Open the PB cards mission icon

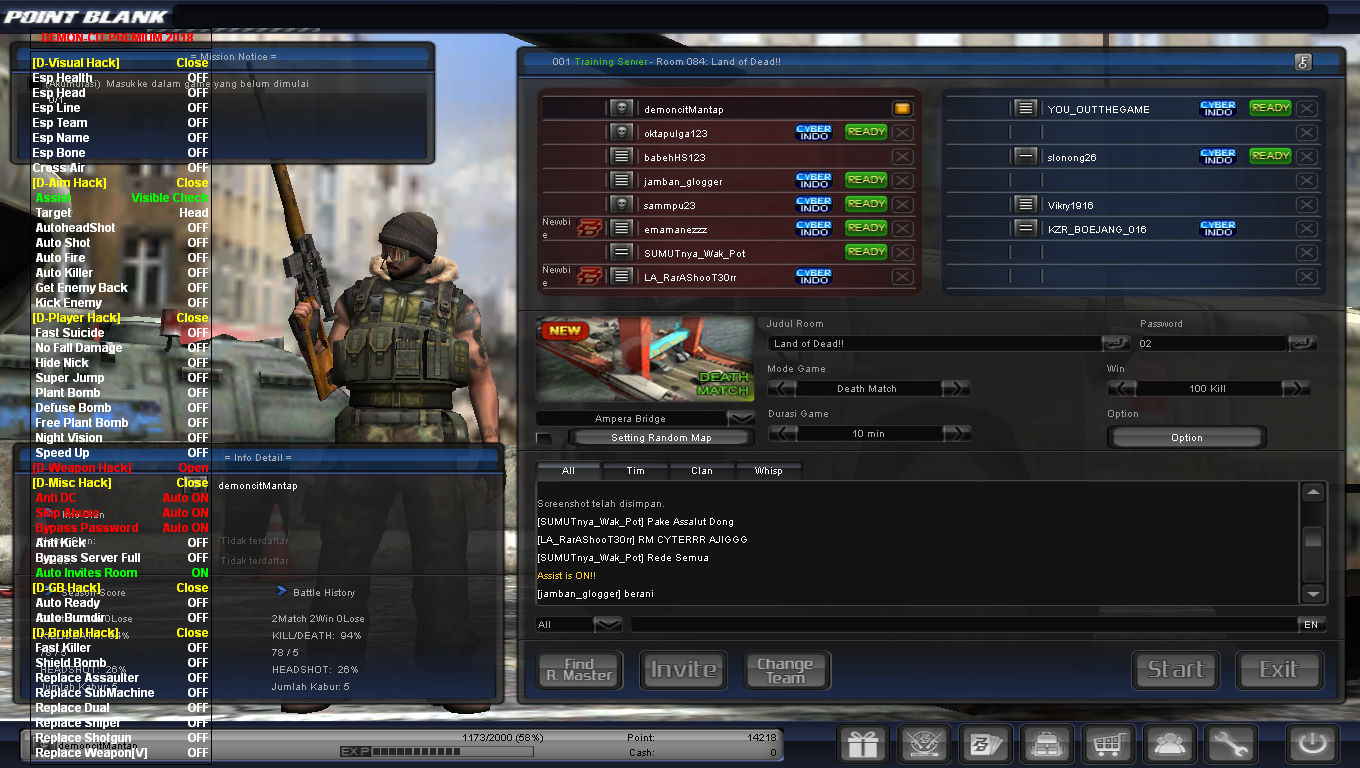pos(986,744)
